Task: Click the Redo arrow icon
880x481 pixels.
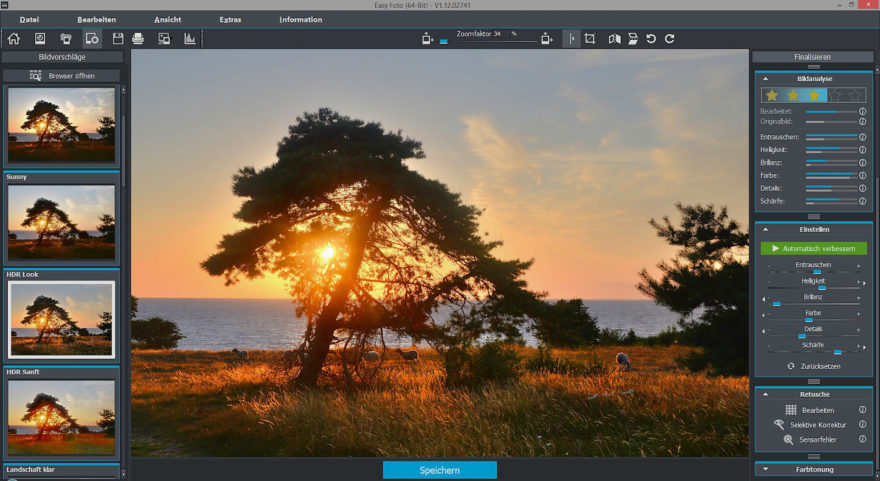Action: 670,39
